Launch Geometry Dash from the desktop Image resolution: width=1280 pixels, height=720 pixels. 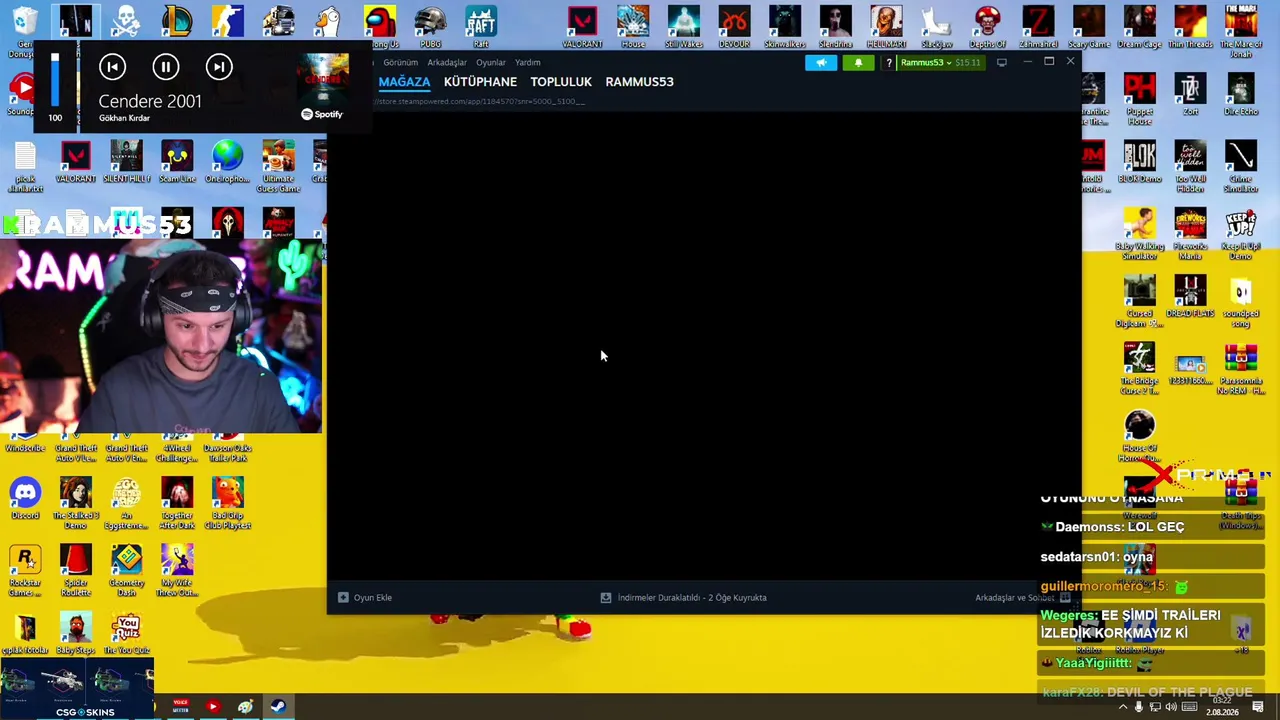coord(126,572)
